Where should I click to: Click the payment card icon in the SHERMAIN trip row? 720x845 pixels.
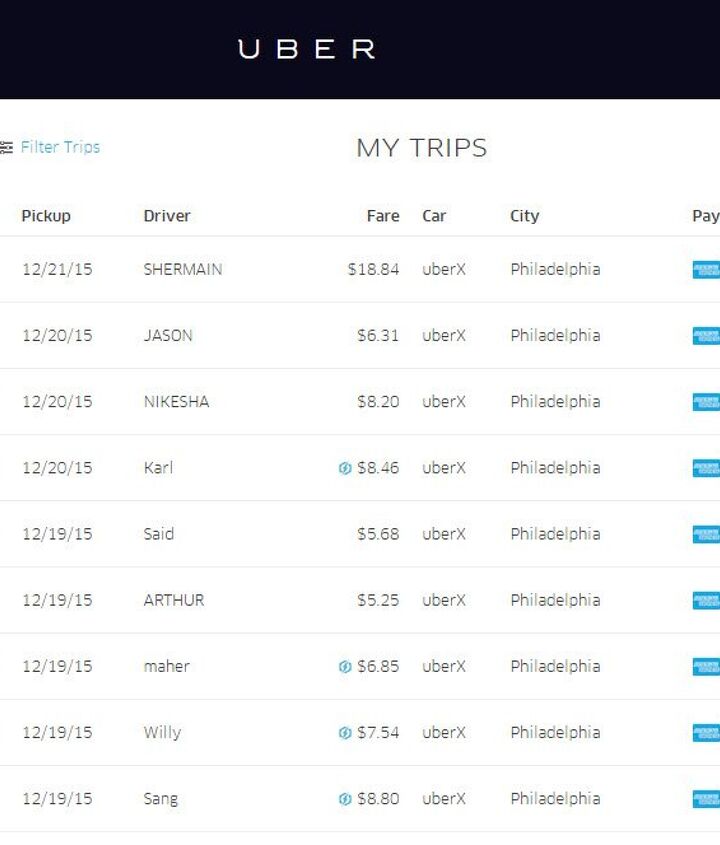tap(706, 270)
